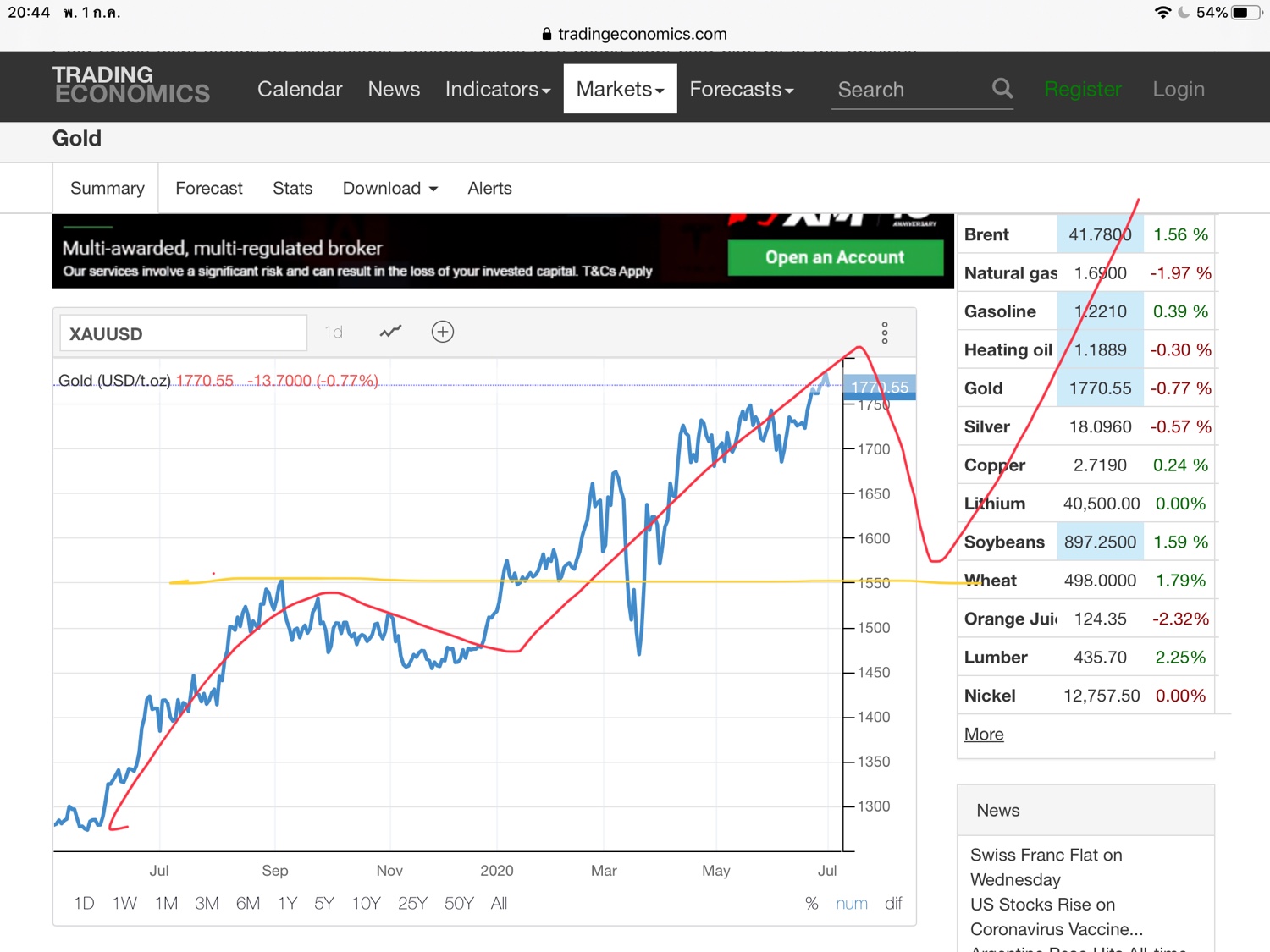Set chart range to 1M
1270x952 pixels.
coord(166,903)
